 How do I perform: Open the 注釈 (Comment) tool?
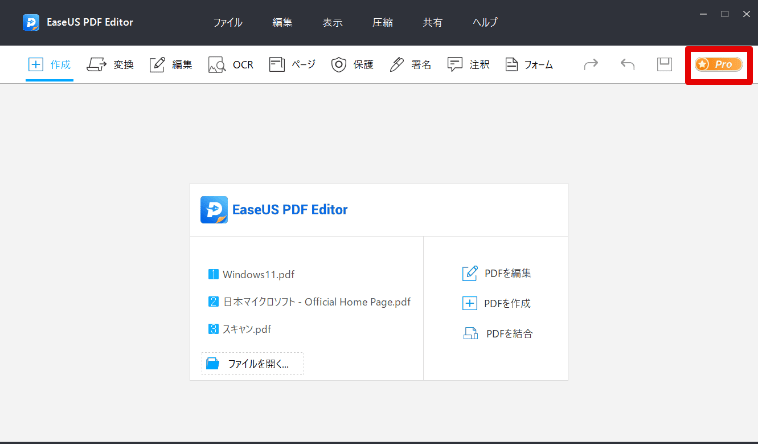pyautogui.click(x=468, y=64)
